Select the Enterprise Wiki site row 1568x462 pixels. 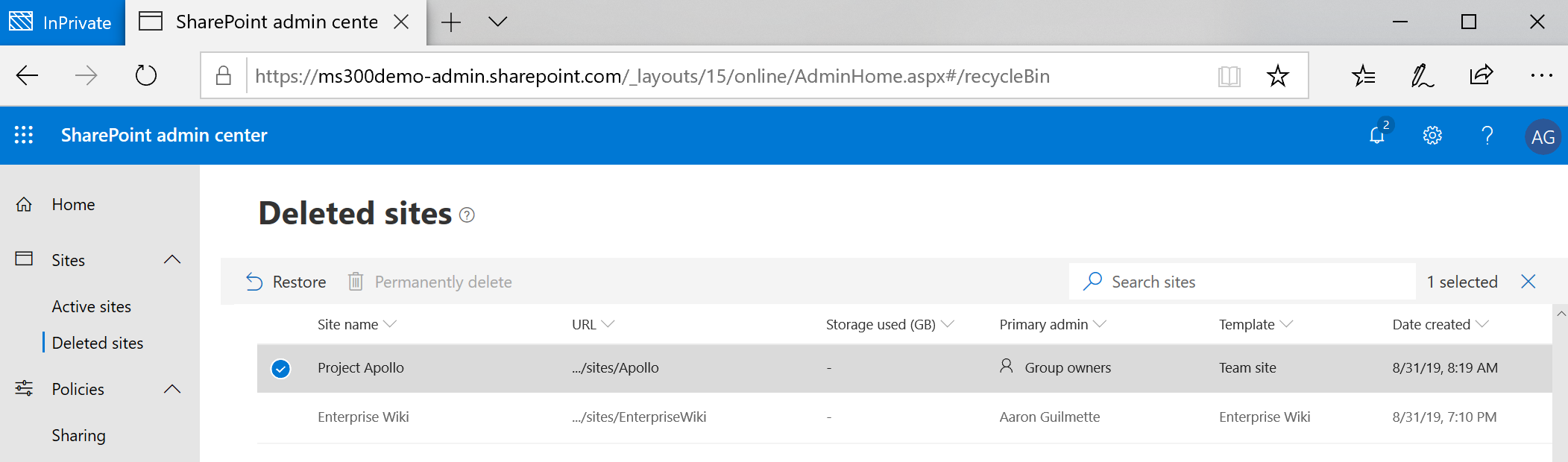tap(363, 417)
